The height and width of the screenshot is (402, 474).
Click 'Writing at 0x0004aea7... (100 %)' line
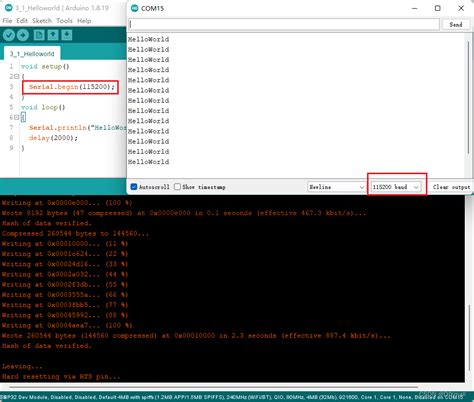coord(67,325)
